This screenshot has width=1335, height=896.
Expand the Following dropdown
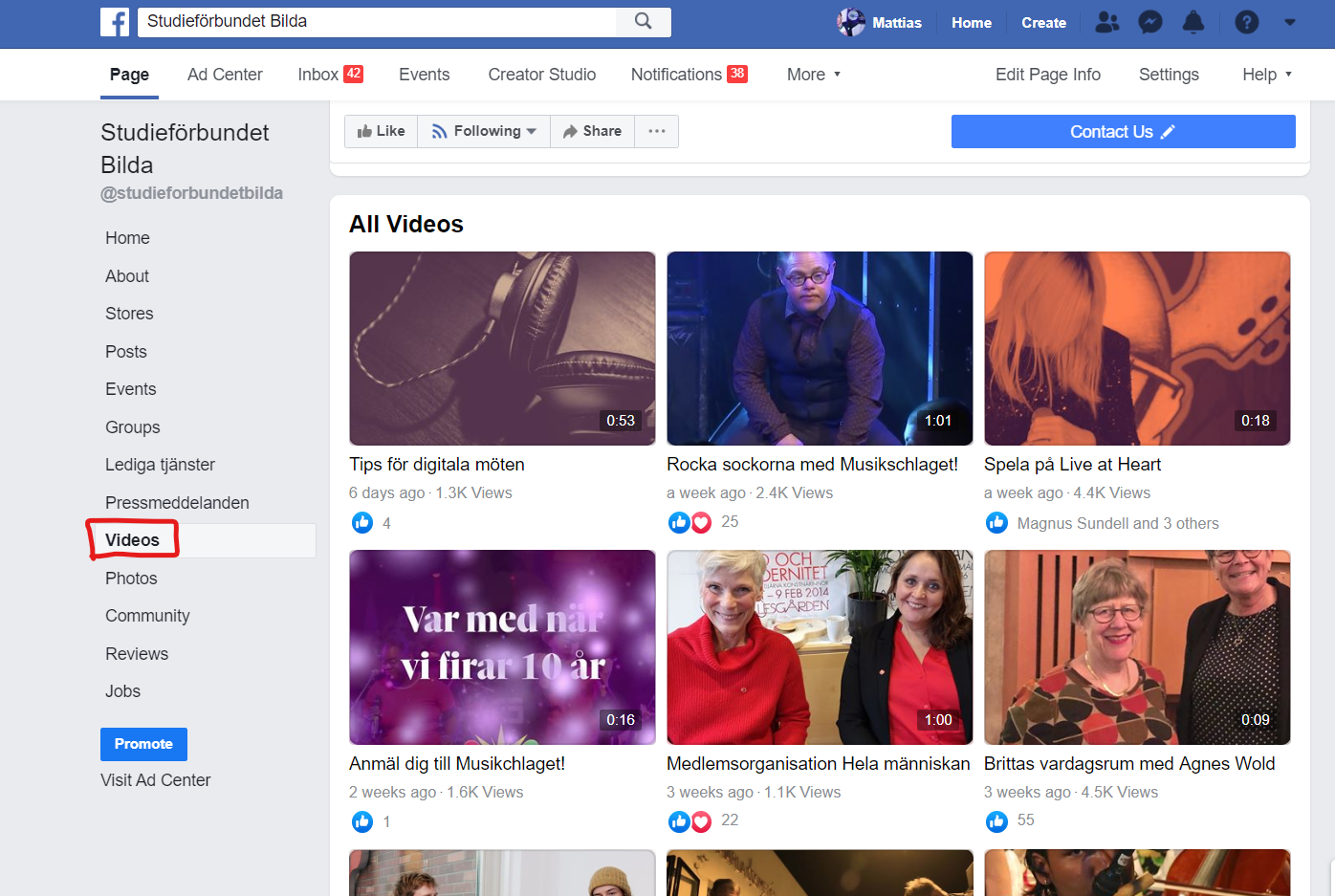point(484,131)
